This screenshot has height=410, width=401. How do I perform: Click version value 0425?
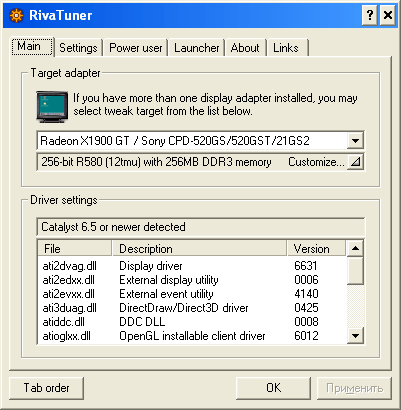306,308
